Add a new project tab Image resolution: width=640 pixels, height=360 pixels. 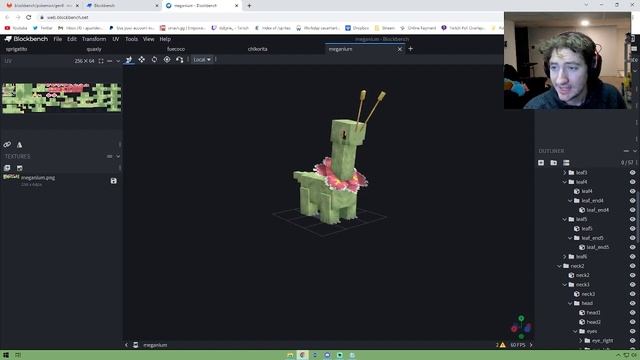(411, 49)
